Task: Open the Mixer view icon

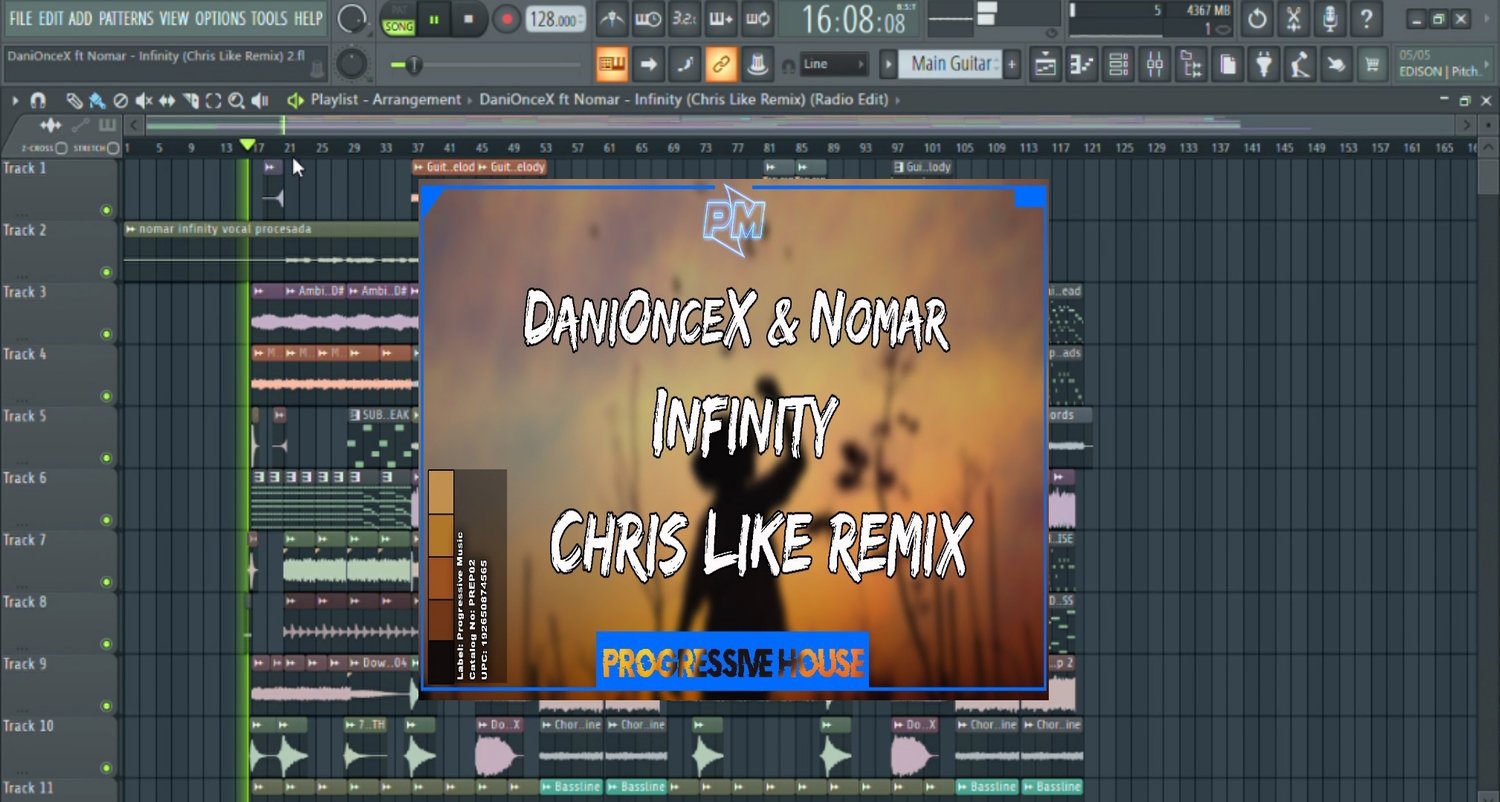Action: tap(1155, 64)
